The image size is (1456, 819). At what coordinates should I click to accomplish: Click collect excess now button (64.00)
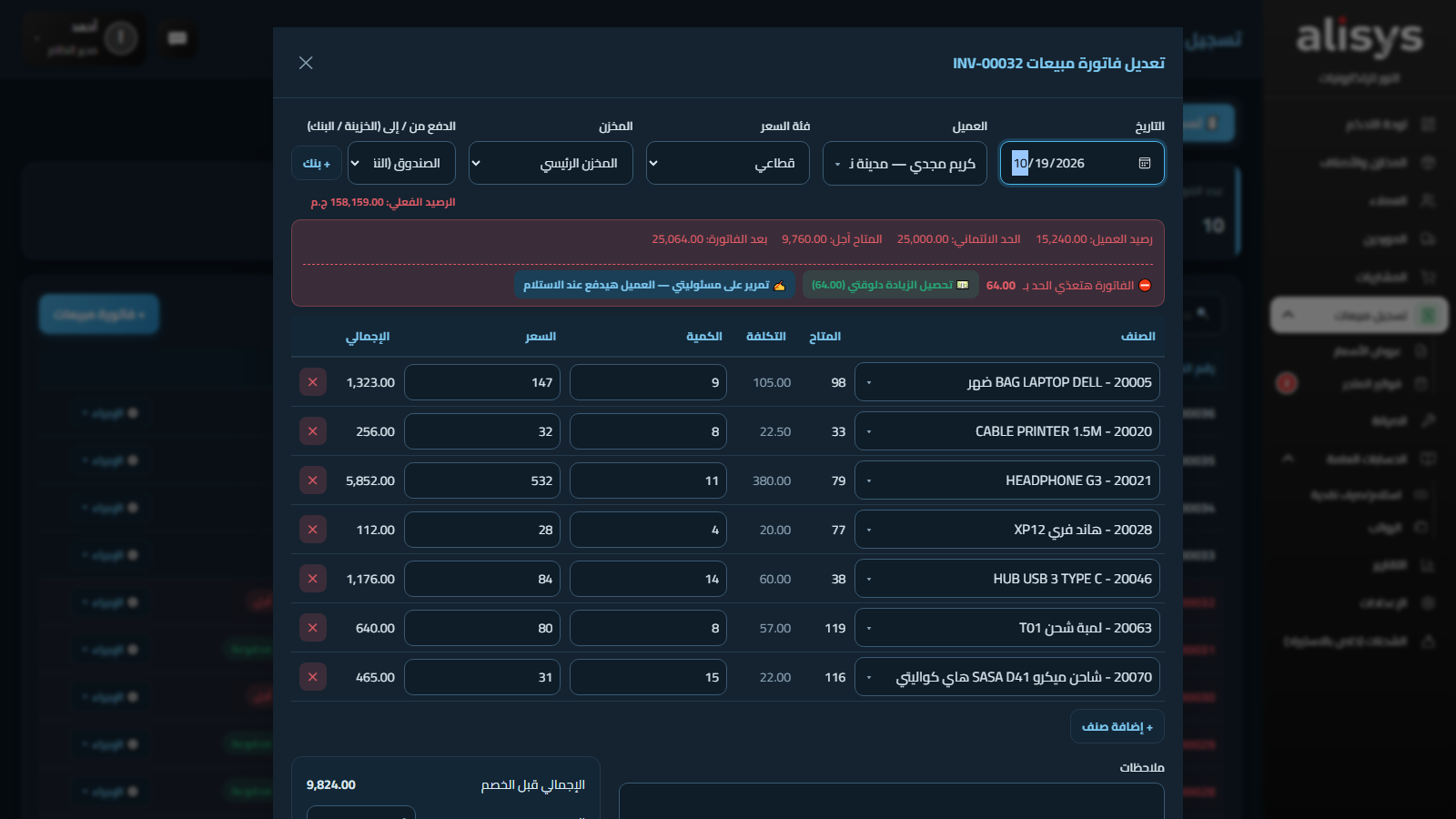tap(891, 285)
